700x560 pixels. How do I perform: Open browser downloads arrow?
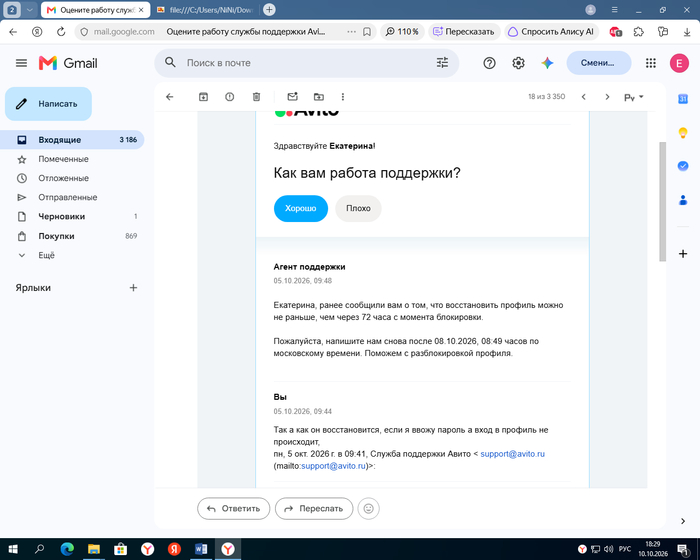tap(687, 32)
